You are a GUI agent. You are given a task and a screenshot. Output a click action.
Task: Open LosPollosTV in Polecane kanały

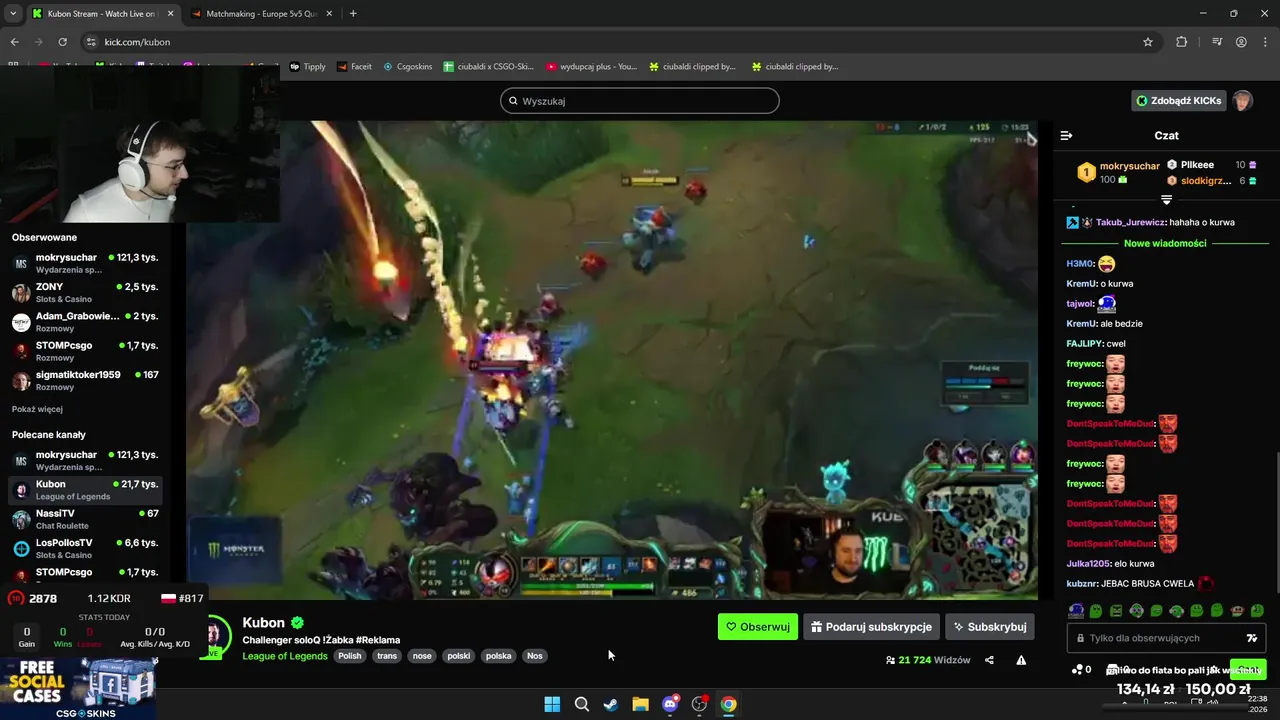coord(85,548)
